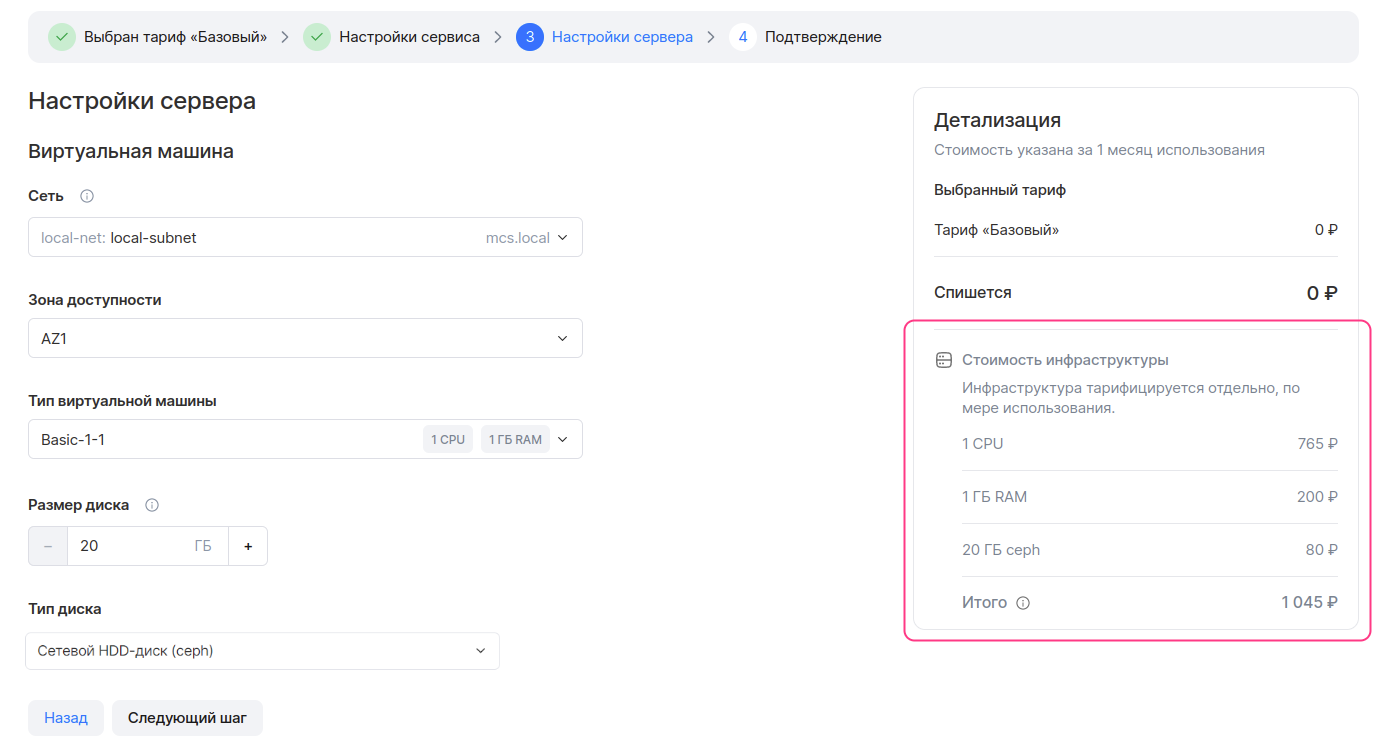Image resolution: width=1379 pixels, height=752 pixels.
Task: Click the green checkmark of Выбран тариф «Базовый»
Action: tap(62, 37)
